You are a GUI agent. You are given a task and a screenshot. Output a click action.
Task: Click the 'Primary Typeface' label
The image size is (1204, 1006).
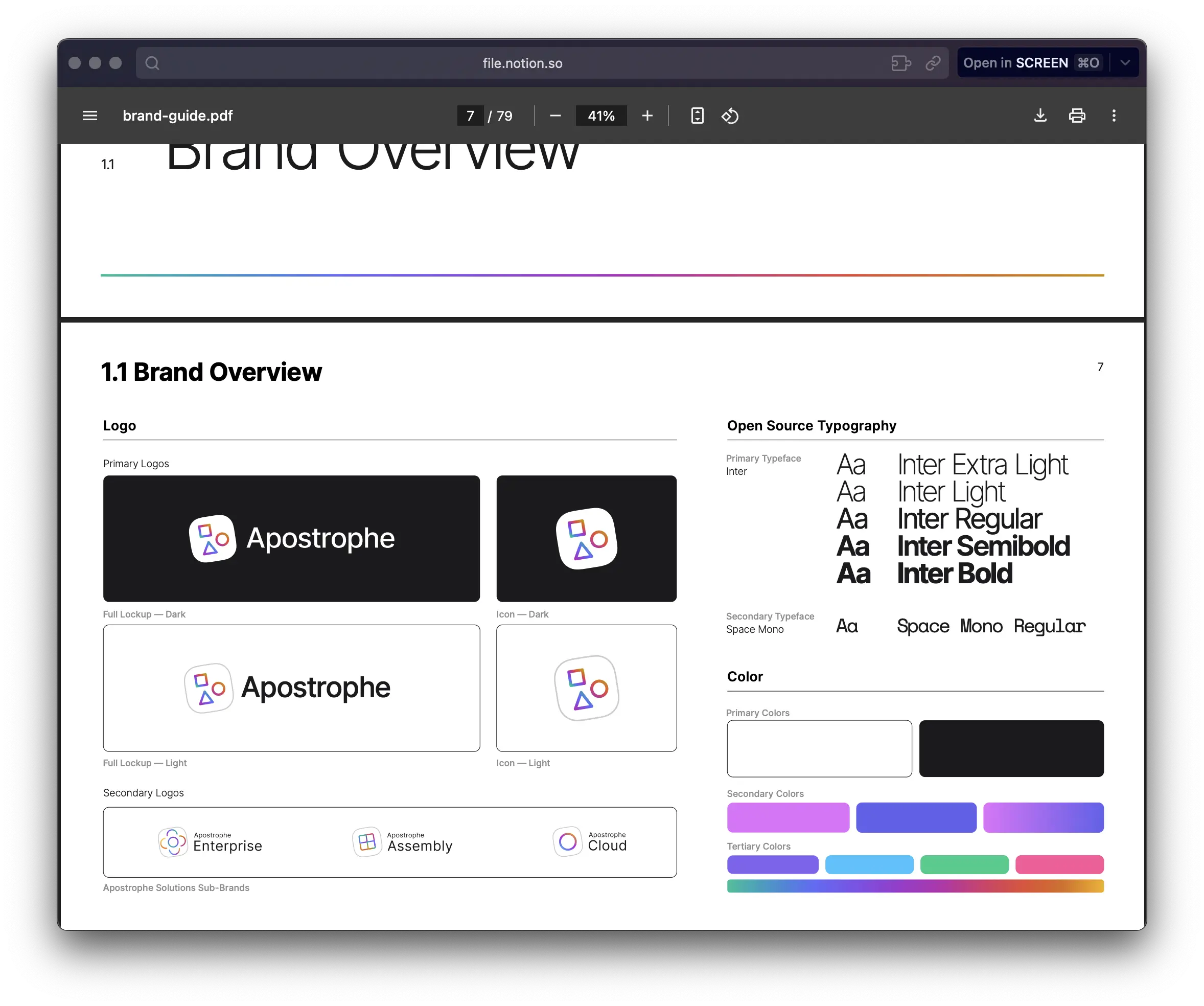pyautogui.click(x=763, y=458)
